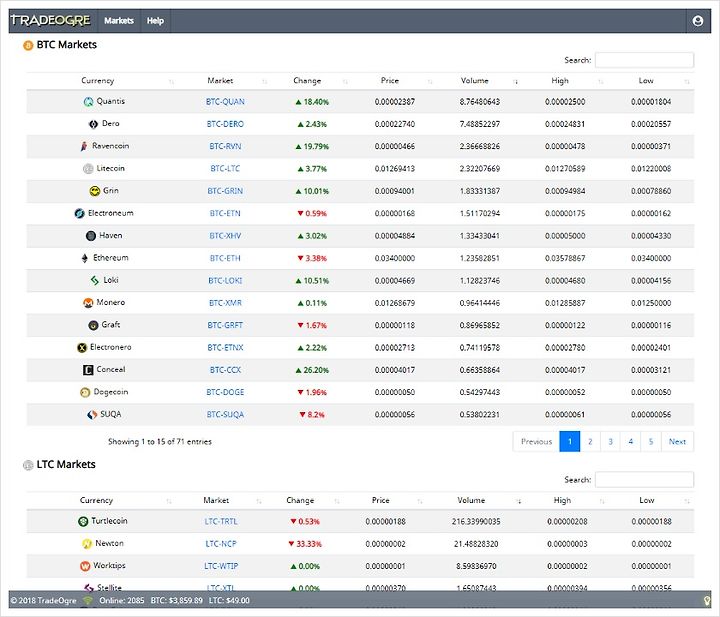Click the connection status icon in footer
This screenshot has height=617, width=720.
point(88,600)
